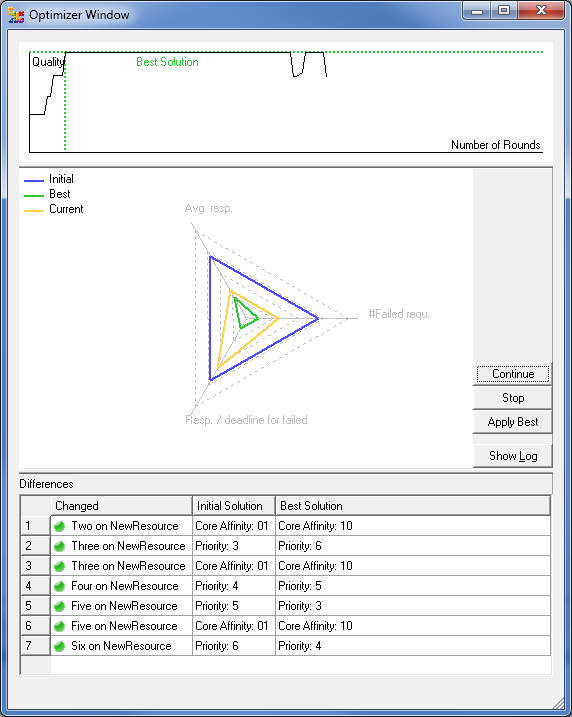Click green status icon for Two on NewResource

59,526
